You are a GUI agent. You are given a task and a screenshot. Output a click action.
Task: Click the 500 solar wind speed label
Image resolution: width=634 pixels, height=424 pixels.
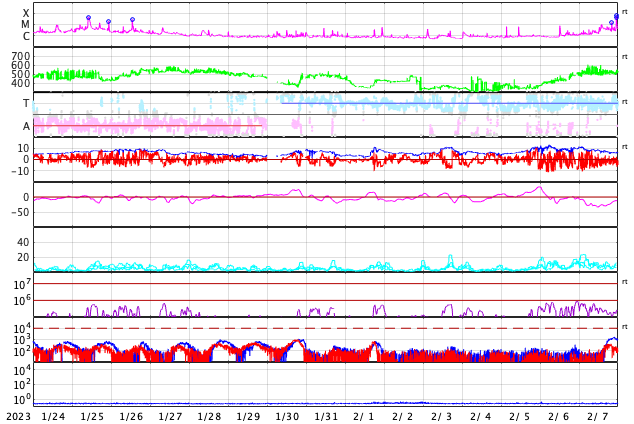coord(21,74)
